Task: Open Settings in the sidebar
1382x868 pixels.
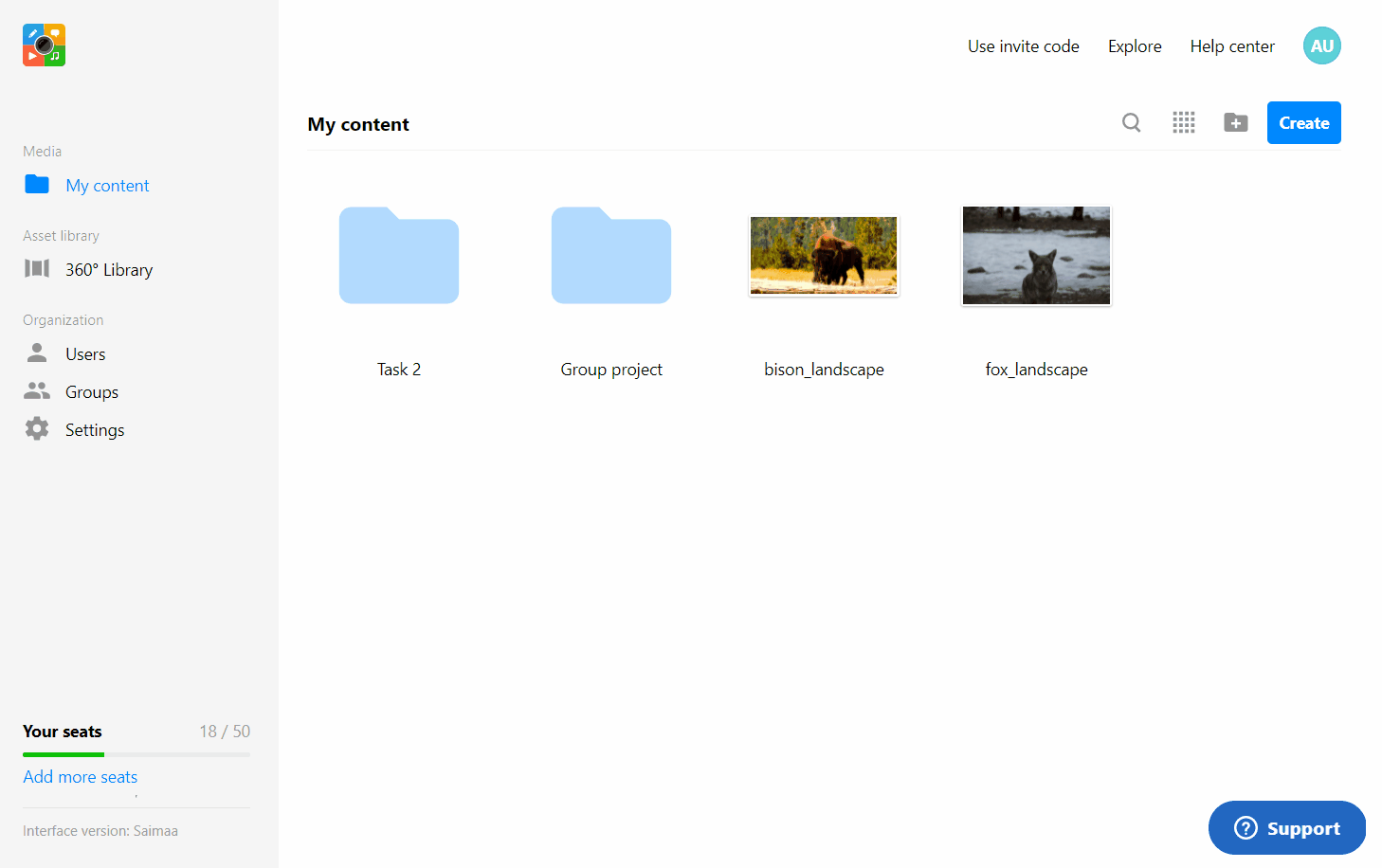Action: [x=95, y=430]
